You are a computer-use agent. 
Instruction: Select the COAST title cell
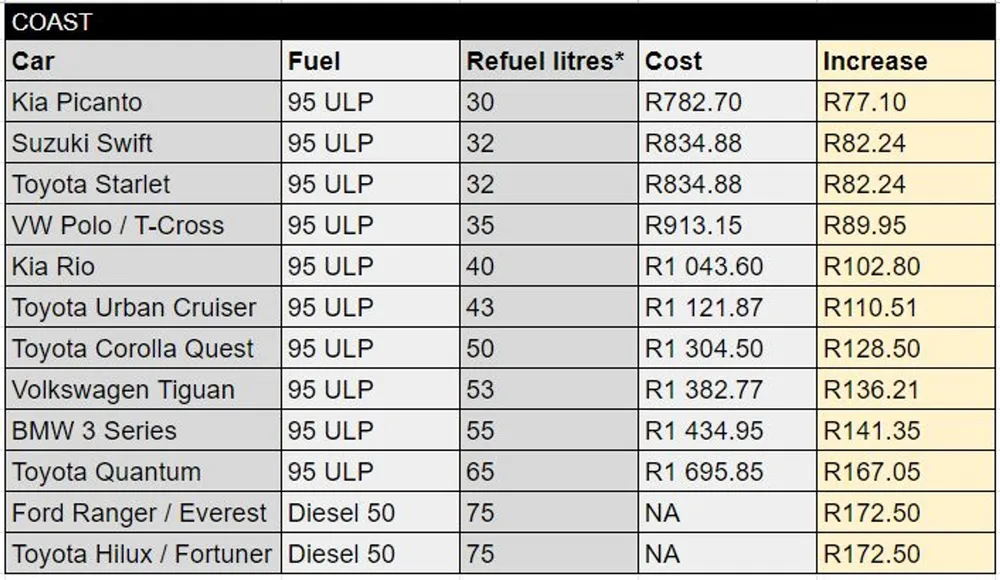click(x=500, y=22)
